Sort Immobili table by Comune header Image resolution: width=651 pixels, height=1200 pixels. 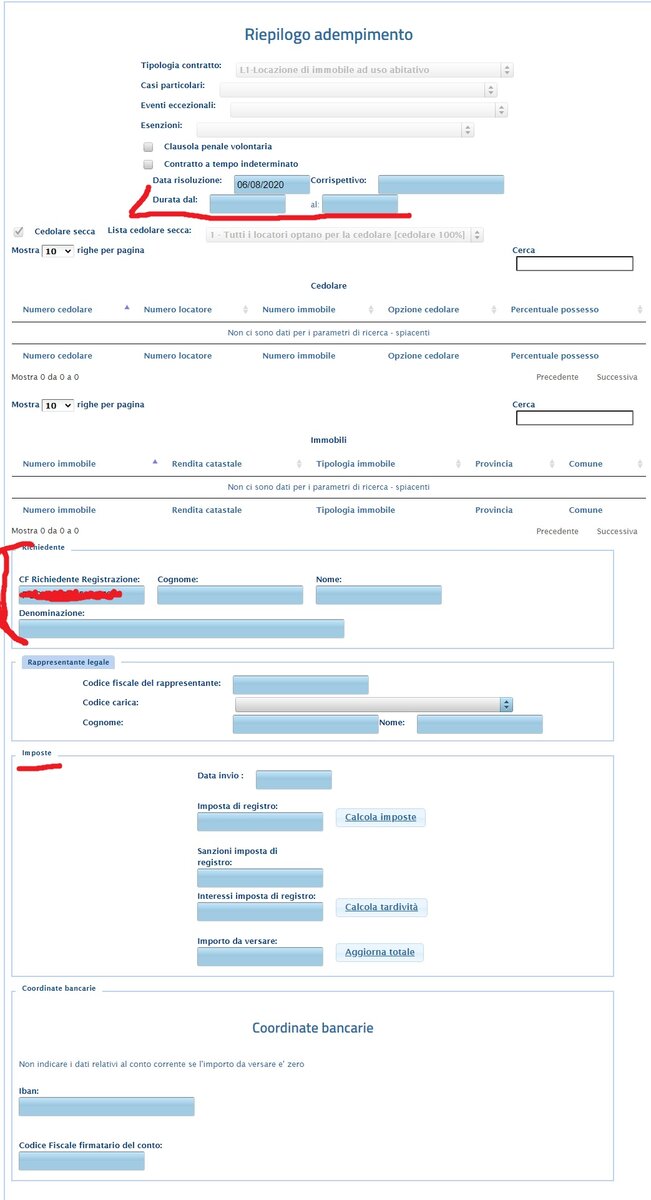pos(586,464)
